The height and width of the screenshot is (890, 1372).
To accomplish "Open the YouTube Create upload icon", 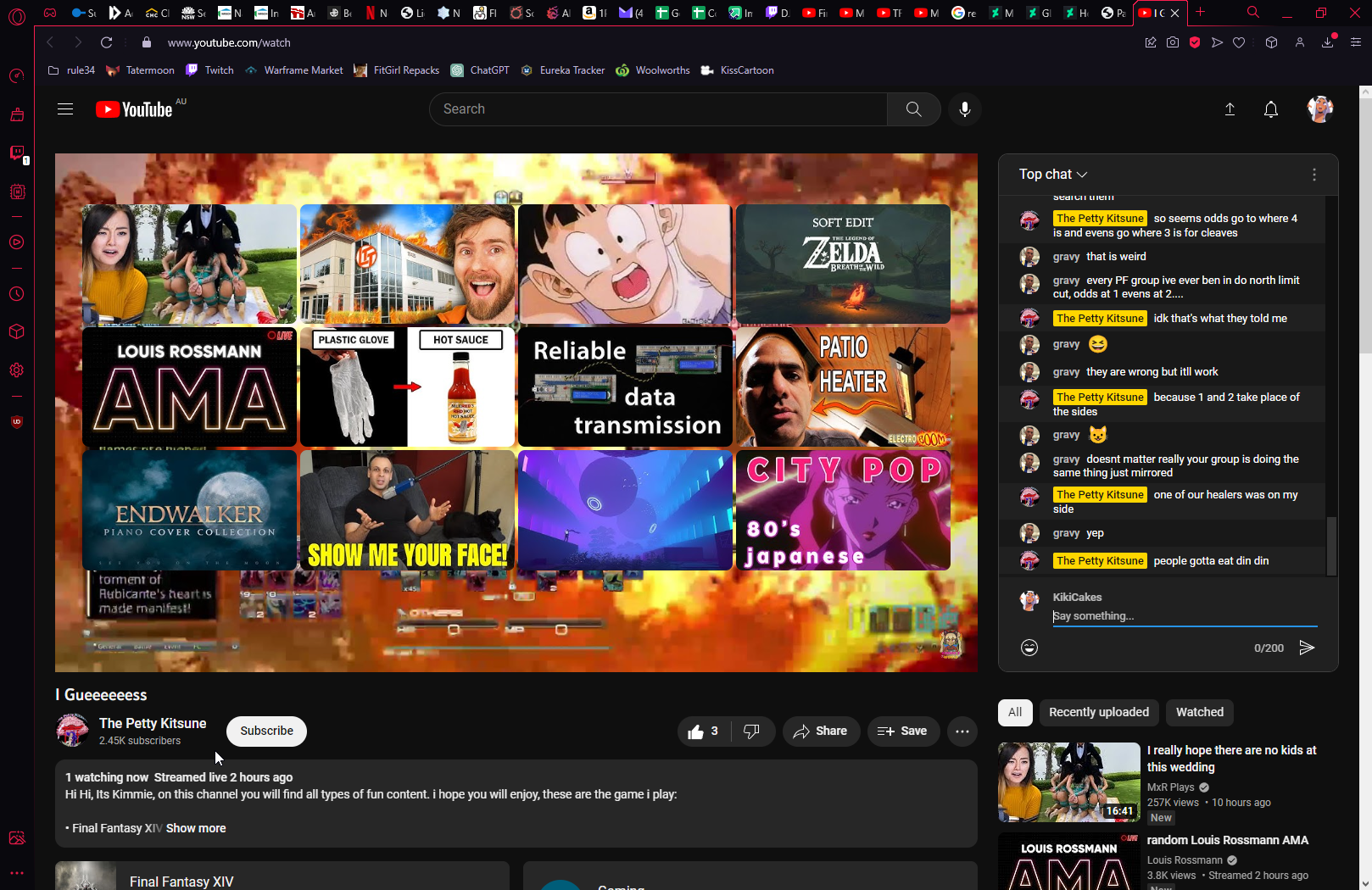I will [1230, 109].
